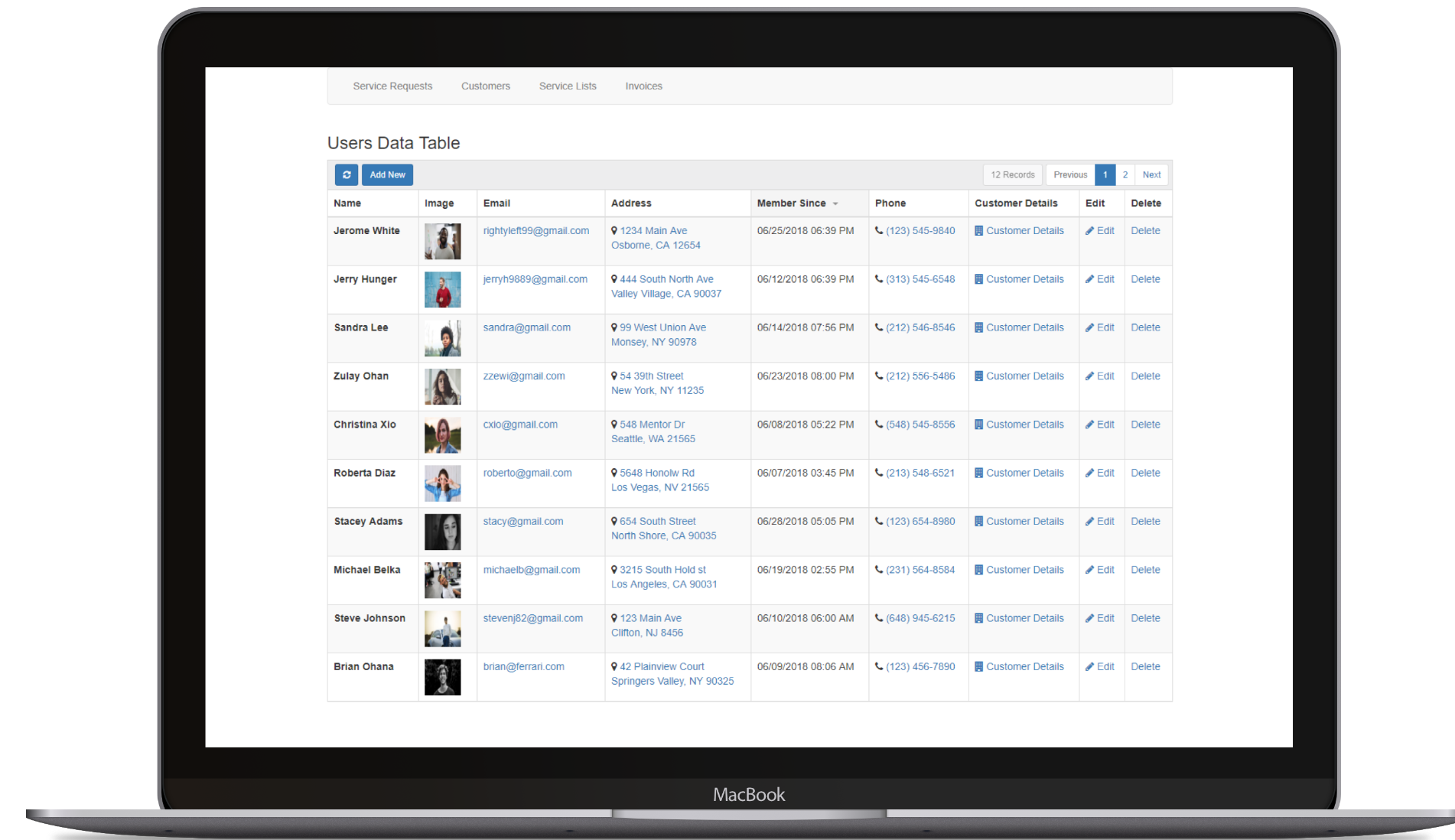Click the location pin next to 42 Plainview Court
The image size is (1455, 840).
[614, 666]
